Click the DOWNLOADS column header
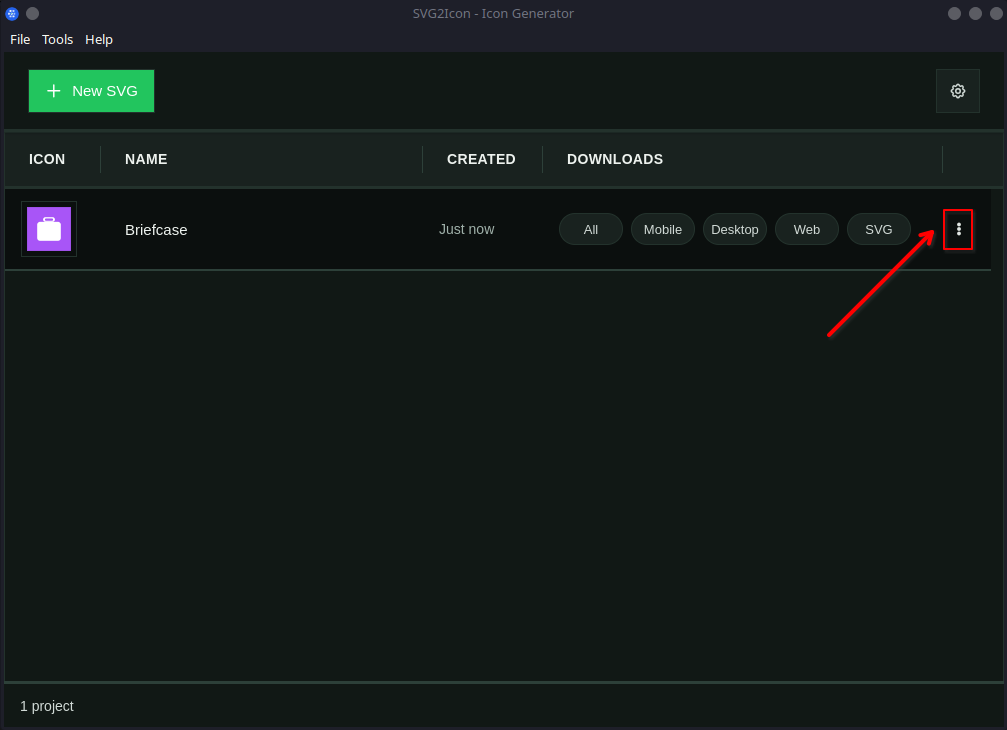This screenshot has height=730, width=1007. coord(614,159)
